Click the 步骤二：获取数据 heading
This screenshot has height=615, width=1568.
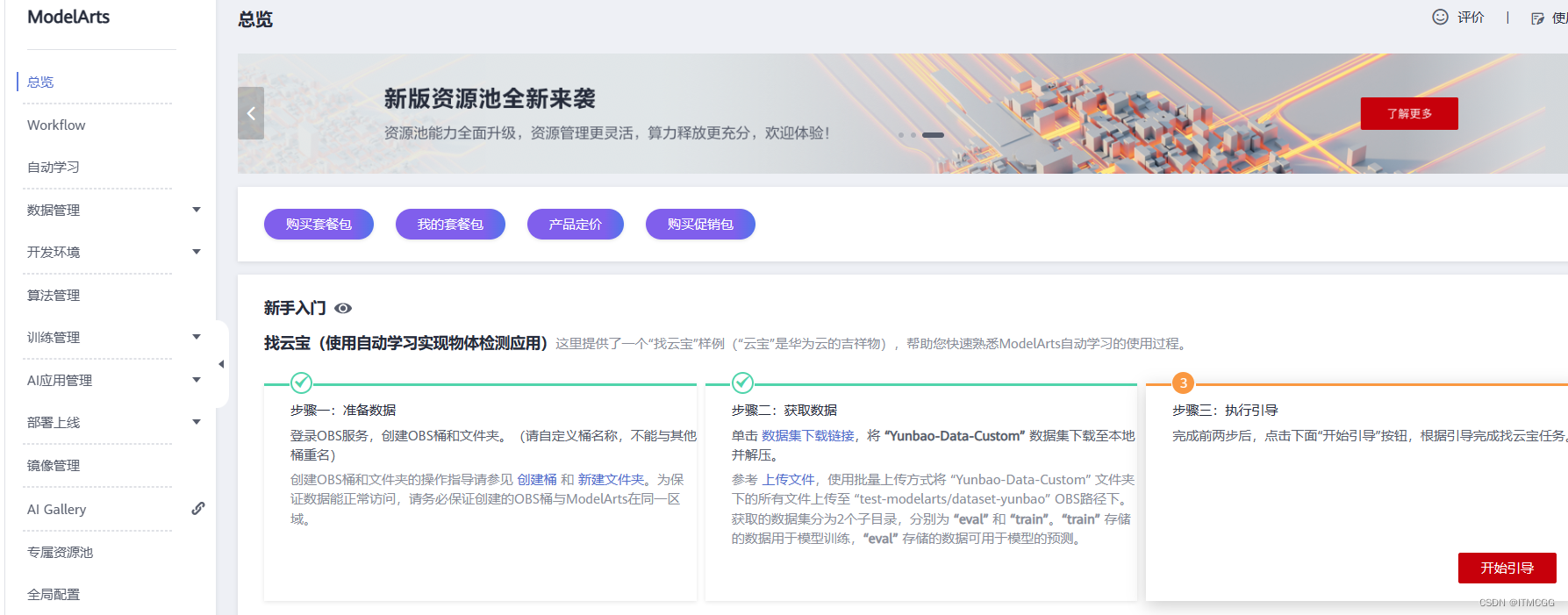(x=784, y=410)
